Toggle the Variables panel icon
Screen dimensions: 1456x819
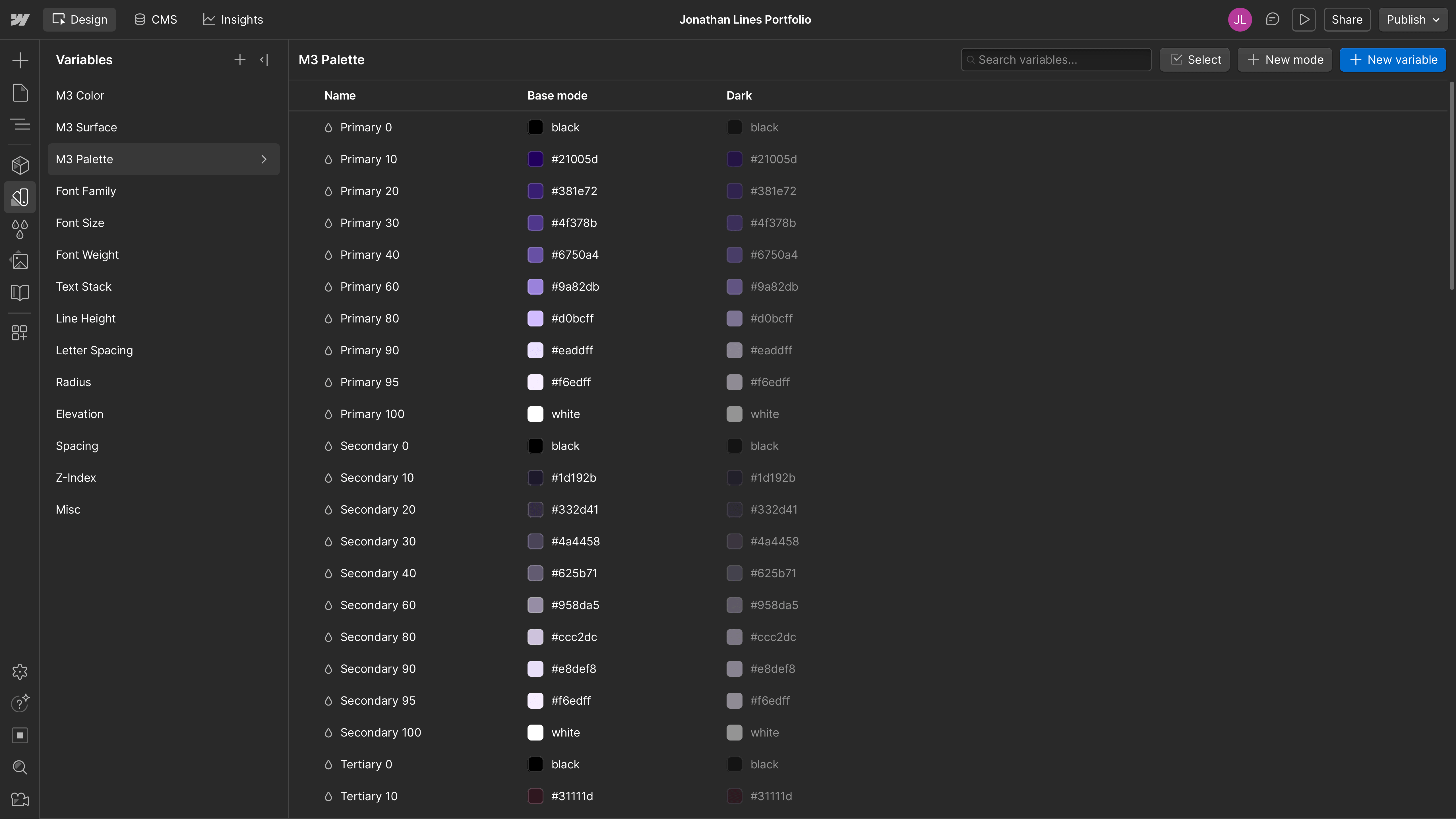20,197
